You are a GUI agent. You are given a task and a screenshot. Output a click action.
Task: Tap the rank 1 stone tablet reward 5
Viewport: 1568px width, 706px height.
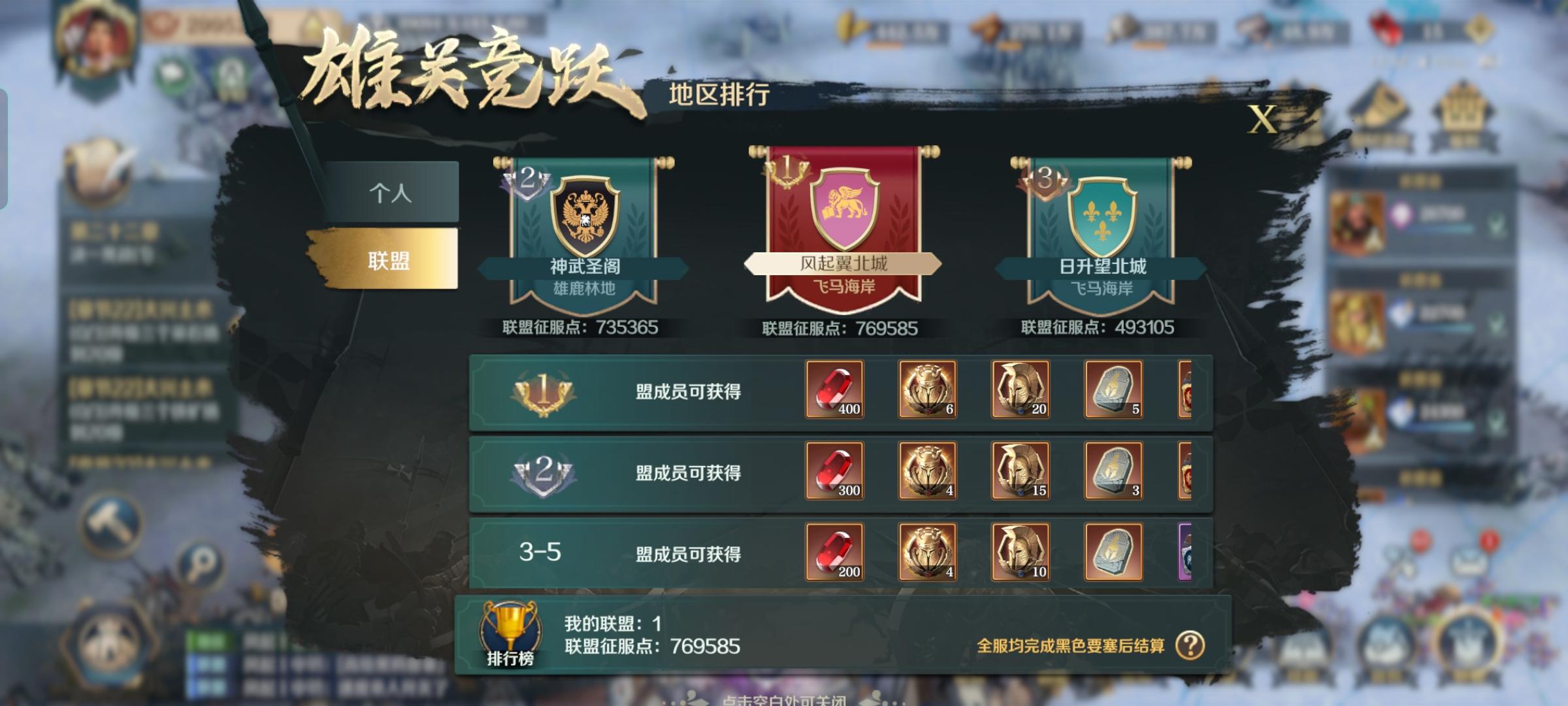[x=1114, y=389]
